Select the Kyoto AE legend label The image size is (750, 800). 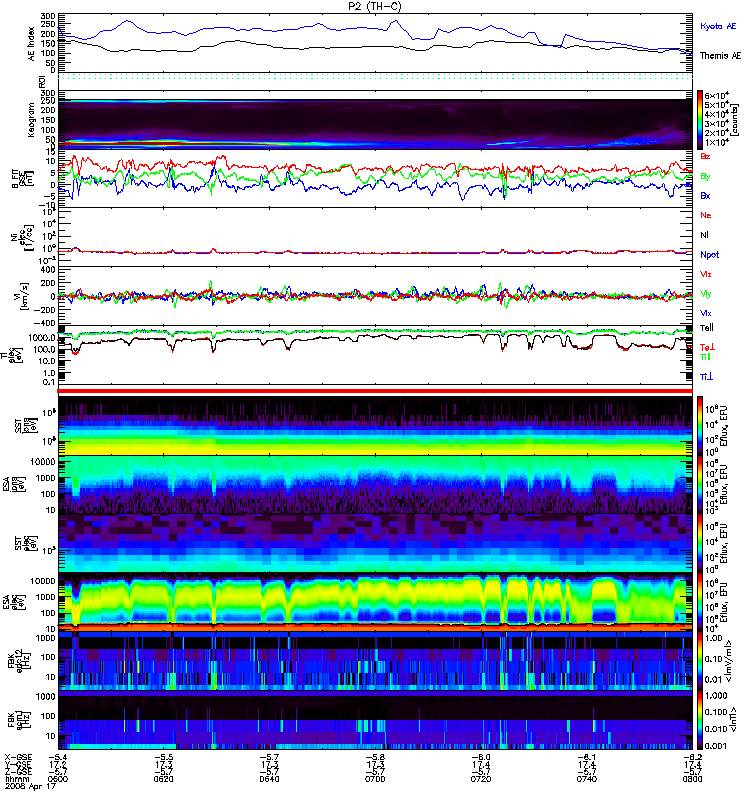click(x=718, y=26)
